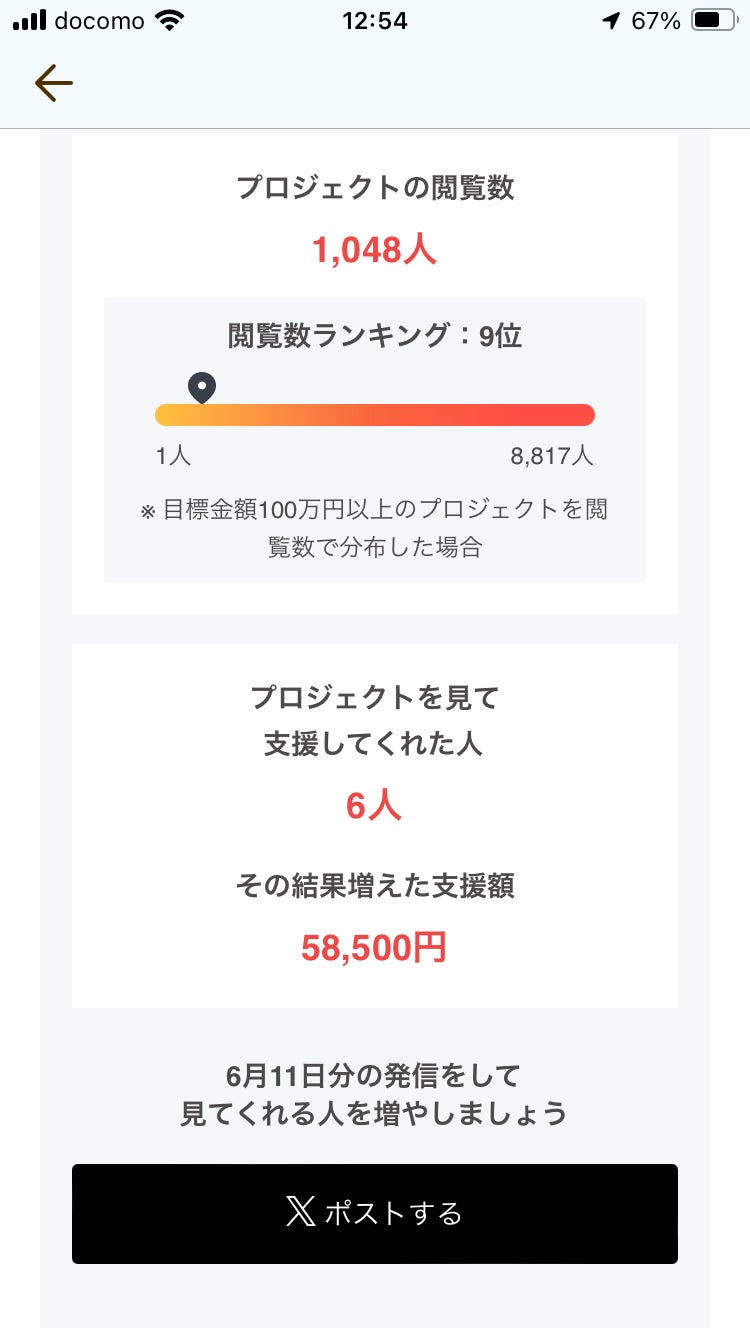Tap the 8,817人 maximum label
The image size is (750, 1334).
click(551, 456)
